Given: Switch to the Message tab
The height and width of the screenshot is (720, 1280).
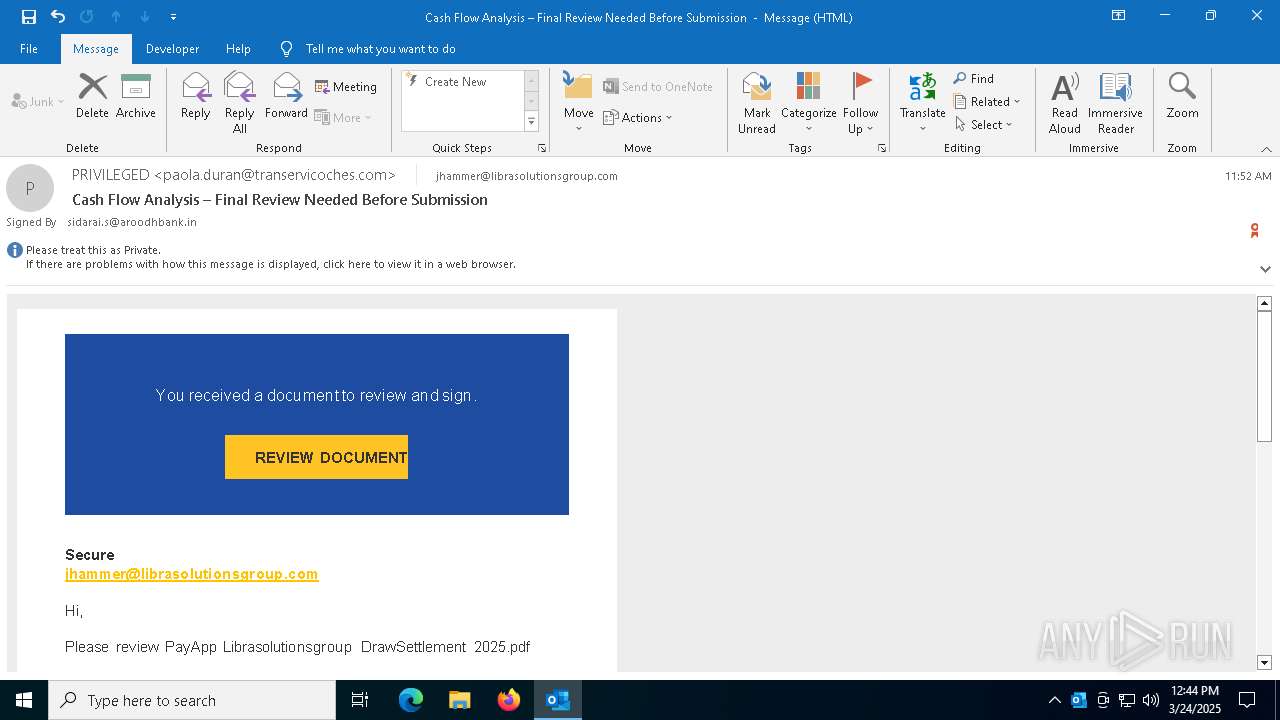Looking at the screenshot, I should [96, 48].
